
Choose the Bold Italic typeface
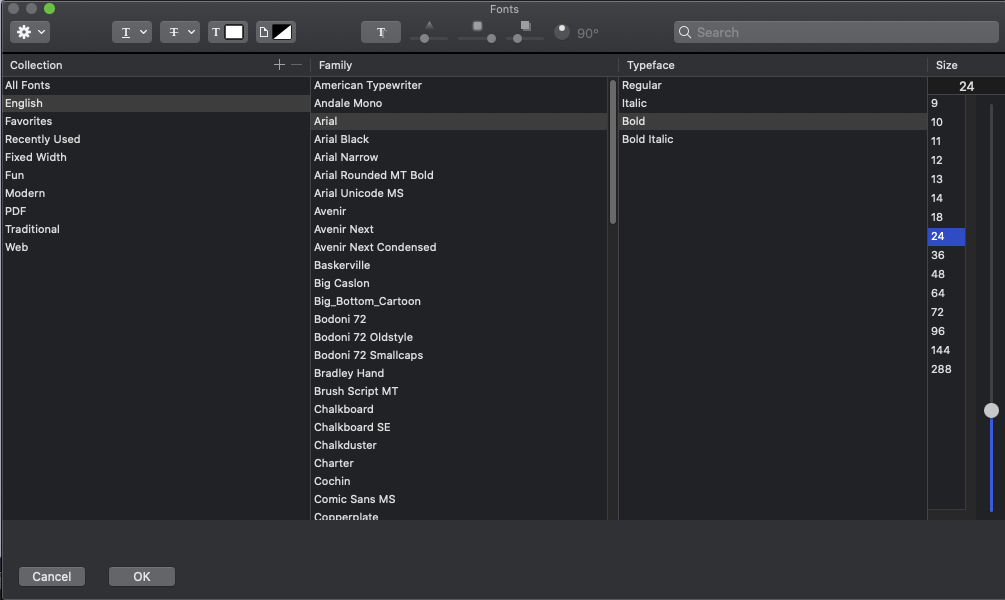pos(647,139)
